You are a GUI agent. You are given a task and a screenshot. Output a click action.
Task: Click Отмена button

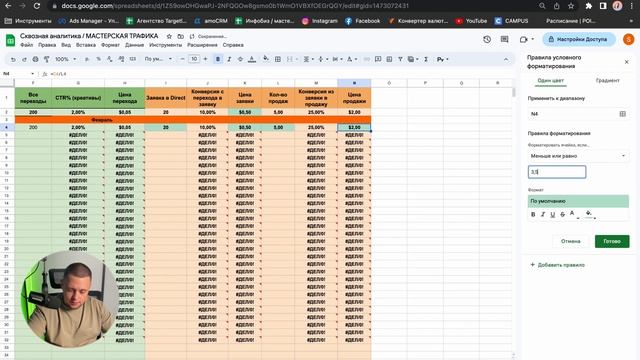click(x=570, y=241)
